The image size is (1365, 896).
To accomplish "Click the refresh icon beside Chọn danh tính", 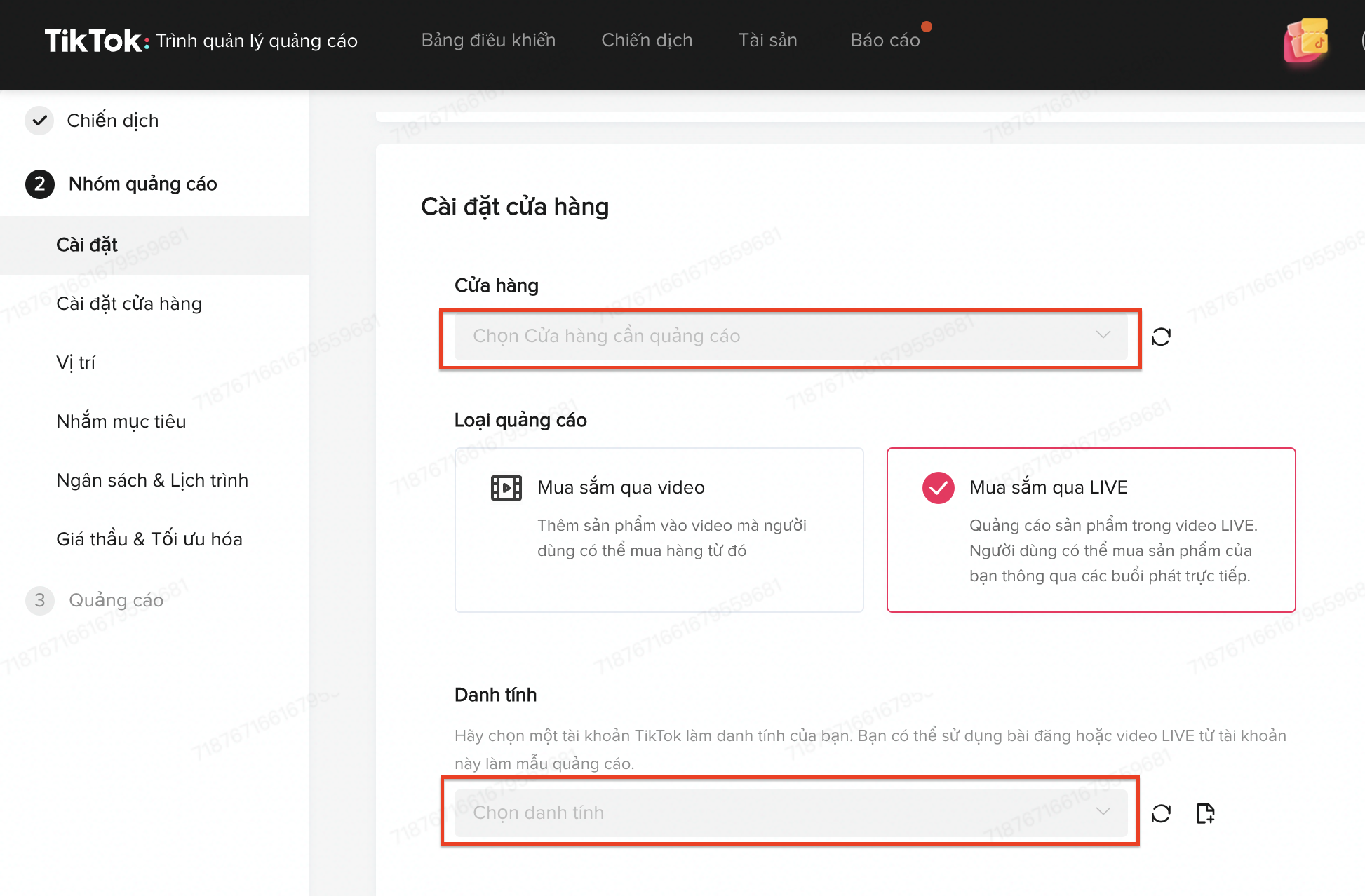I will (x=1161, y=813).
